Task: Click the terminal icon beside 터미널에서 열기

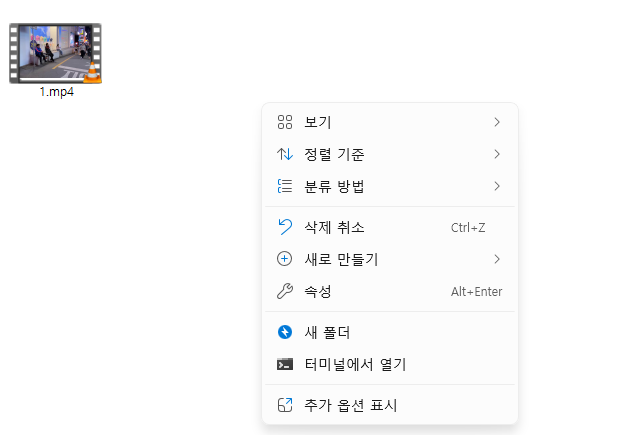Action: [285, 364]
